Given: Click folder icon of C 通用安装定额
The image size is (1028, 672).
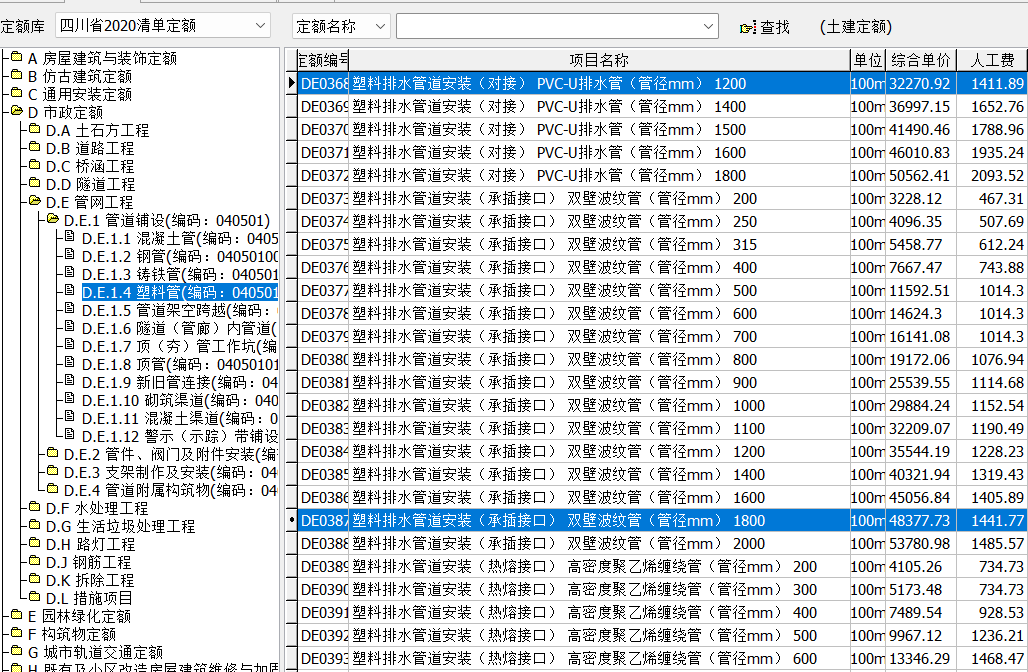Looking at the screenshot, I should tap(17, 93).
